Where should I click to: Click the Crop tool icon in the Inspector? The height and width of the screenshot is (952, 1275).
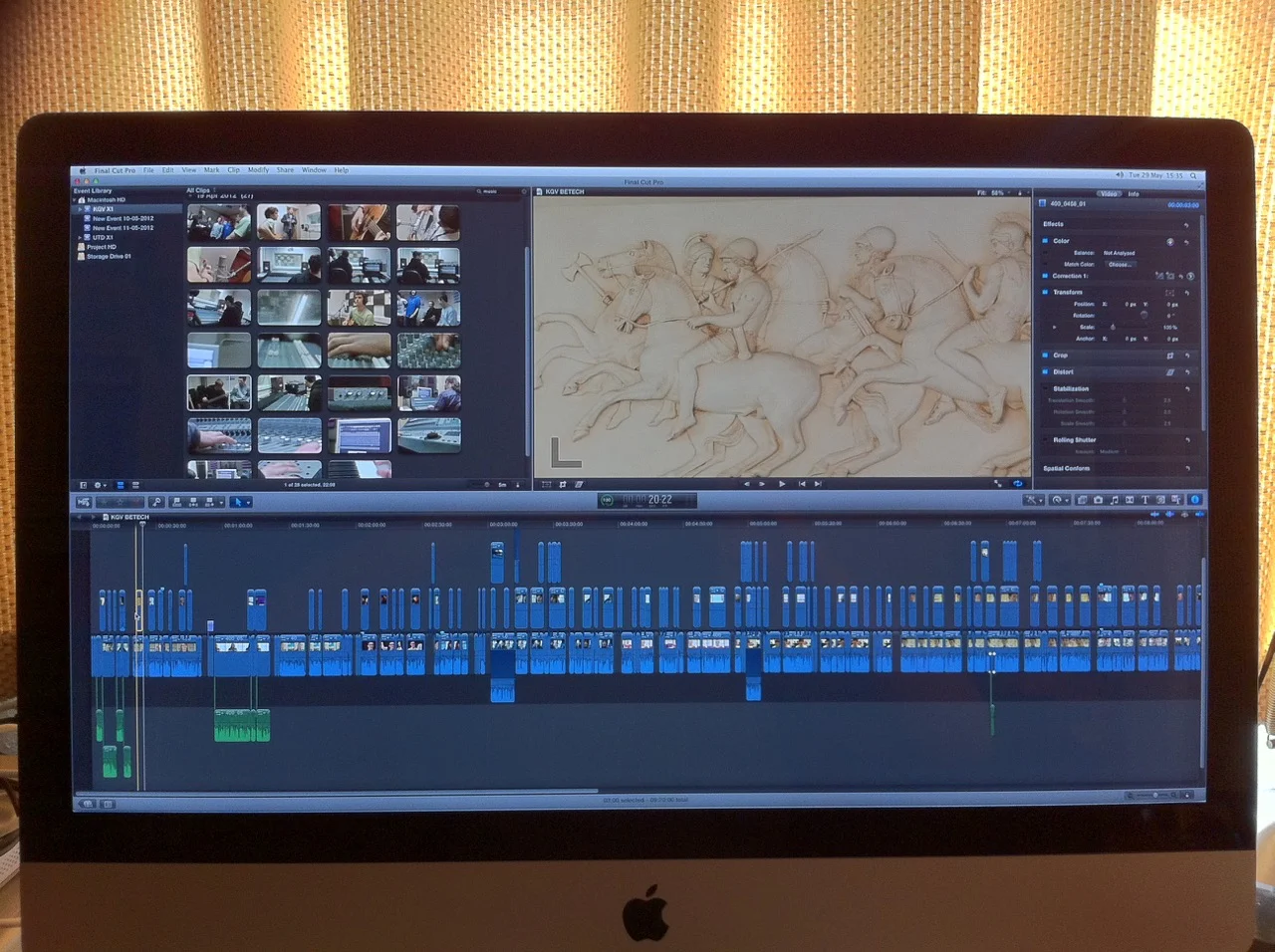(x=1170, y=356)
